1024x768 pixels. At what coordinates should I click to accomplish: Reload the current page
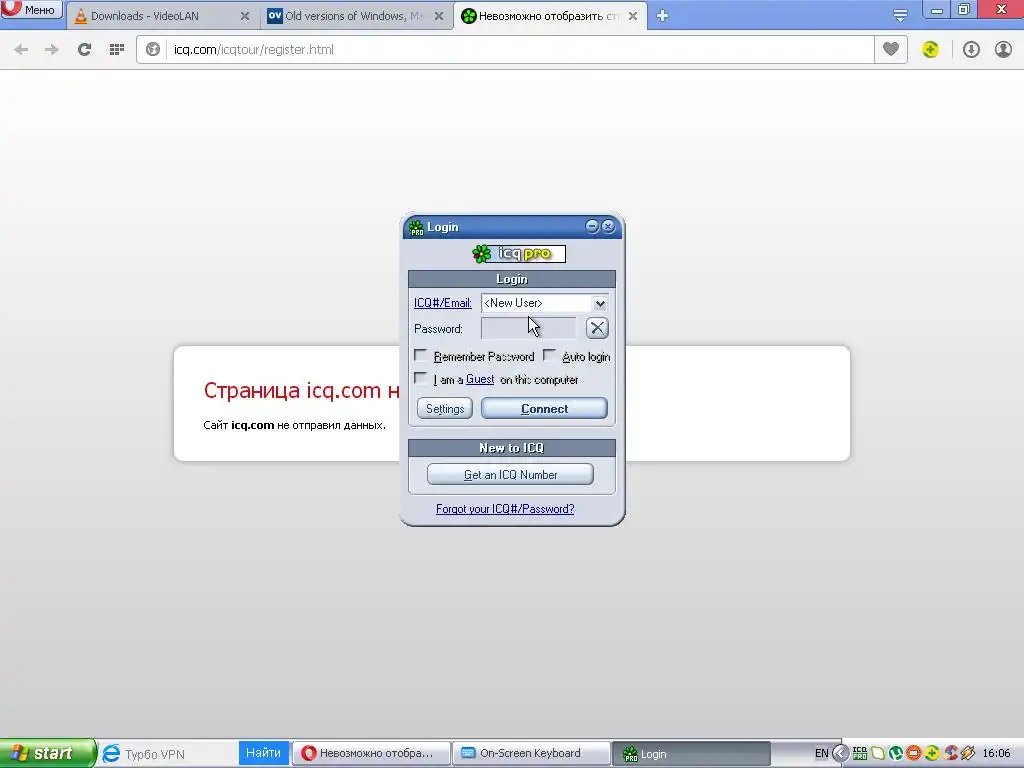[84, 50]
